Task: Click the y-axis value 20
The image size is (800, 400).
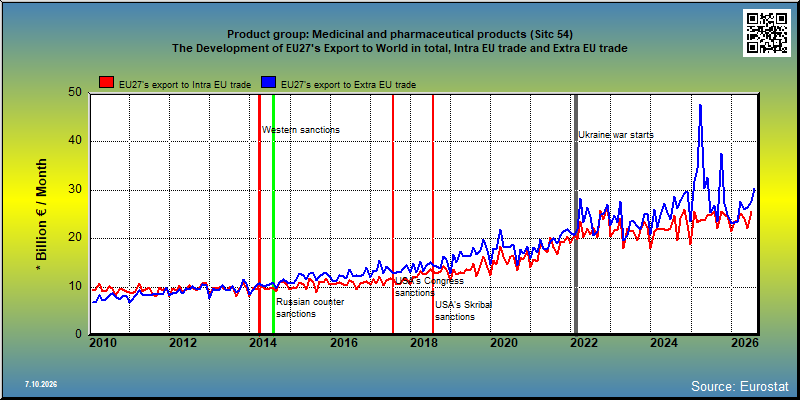Action: (74, 238)
